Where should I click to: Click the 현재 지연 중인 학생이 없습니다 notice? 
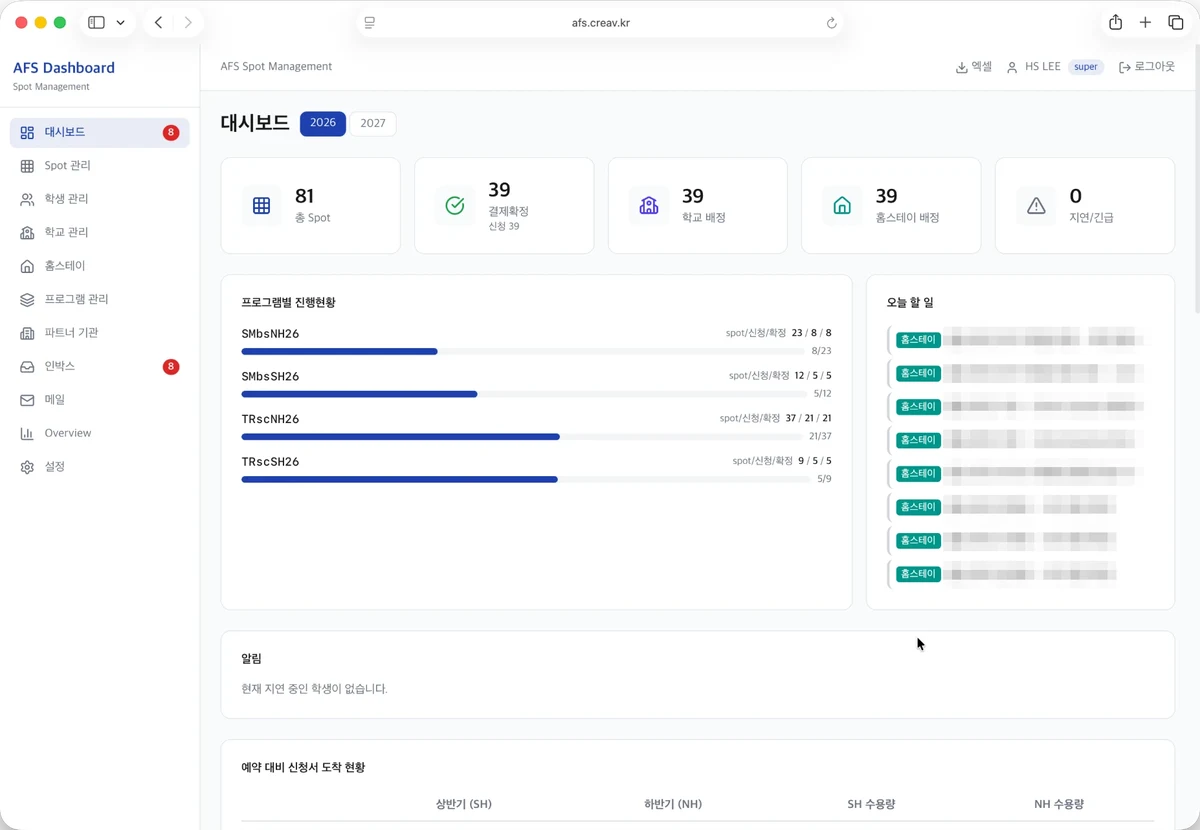(x=314, y=689)
